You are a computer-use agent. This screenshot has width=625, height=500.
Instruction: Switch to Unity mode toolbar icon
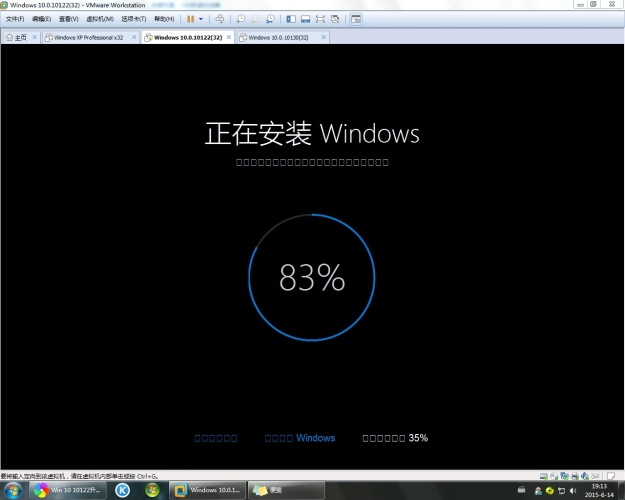tap(335, 19)
